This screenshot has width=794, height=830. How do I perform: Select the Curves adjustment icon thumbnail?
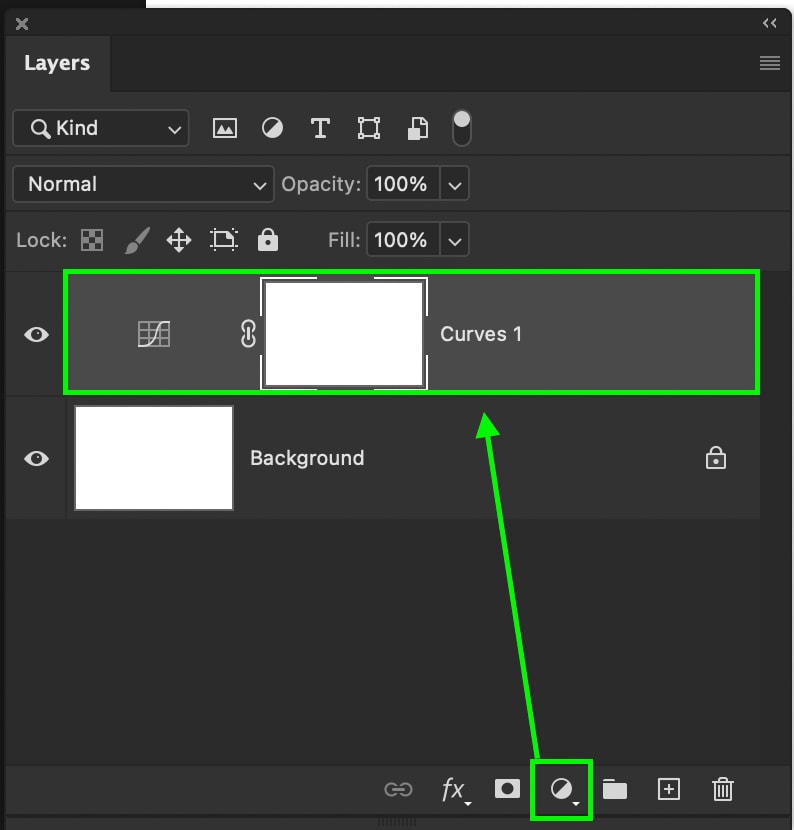(x=154, y=334)
